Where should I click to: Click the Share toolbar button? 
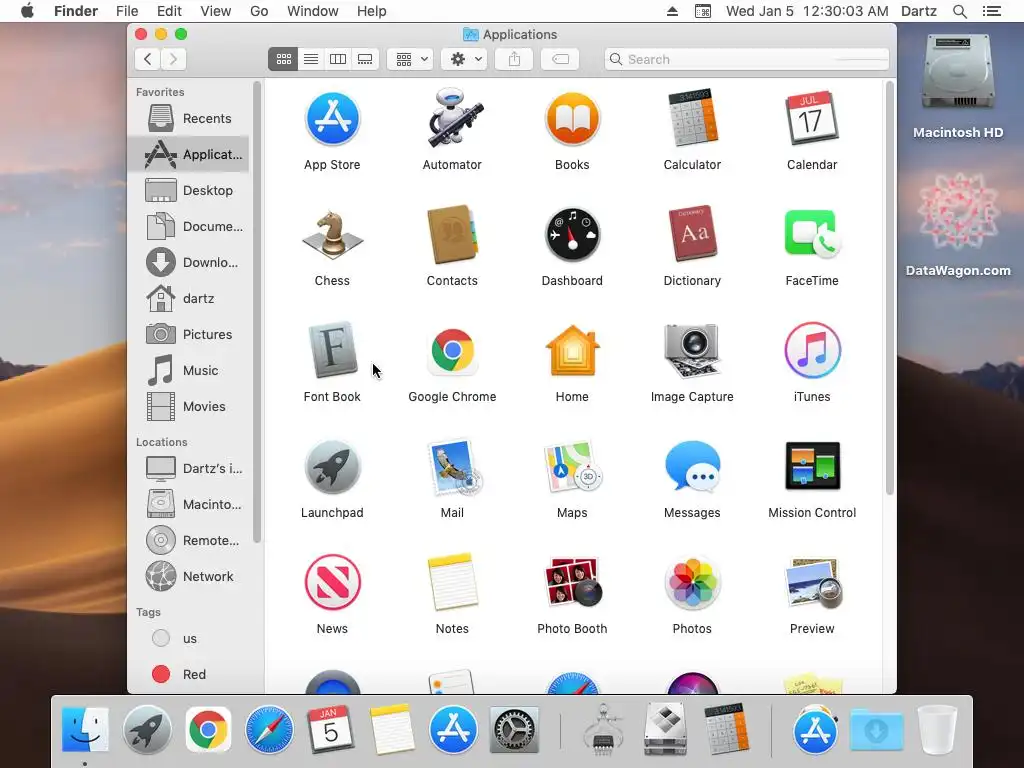pos(515,59)
